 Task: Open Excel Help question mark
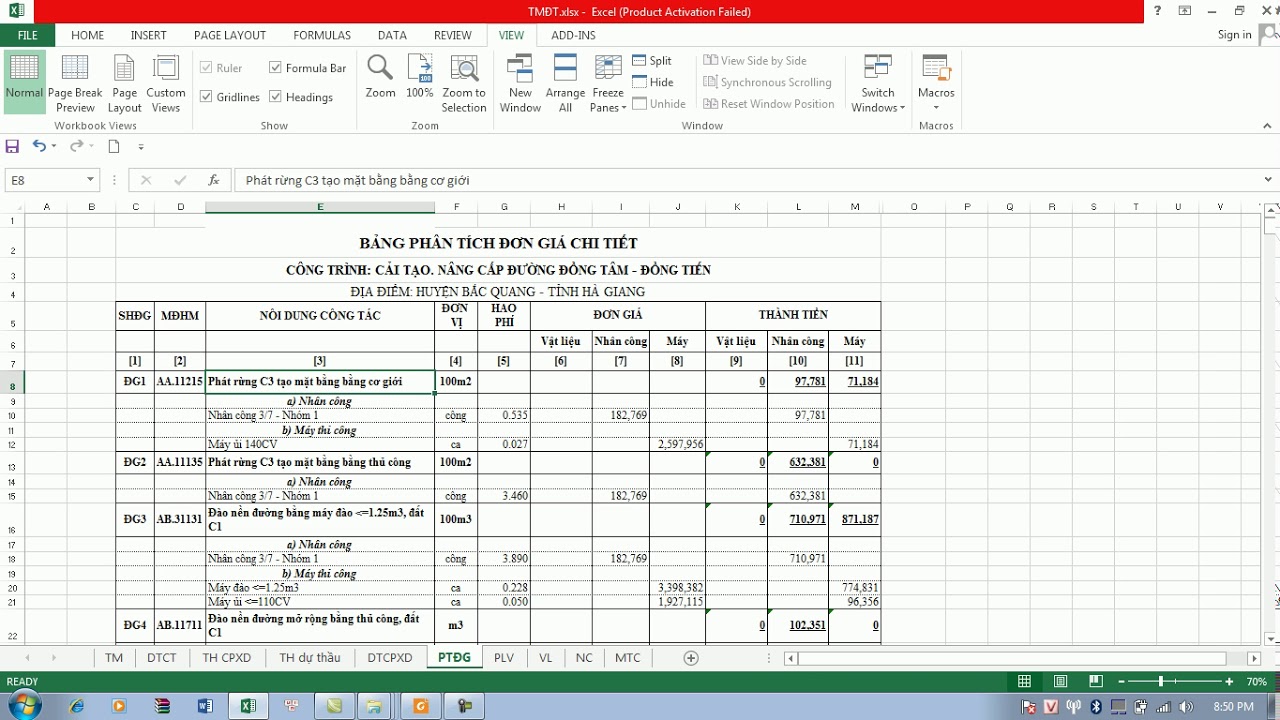pos(1157,11)
